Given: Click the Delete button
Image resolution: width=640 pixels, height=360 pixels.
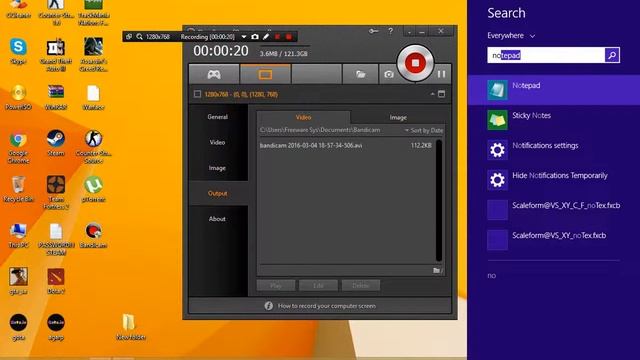Looking at the screenshot, I should pyautogui.click(x=361, y=285).
